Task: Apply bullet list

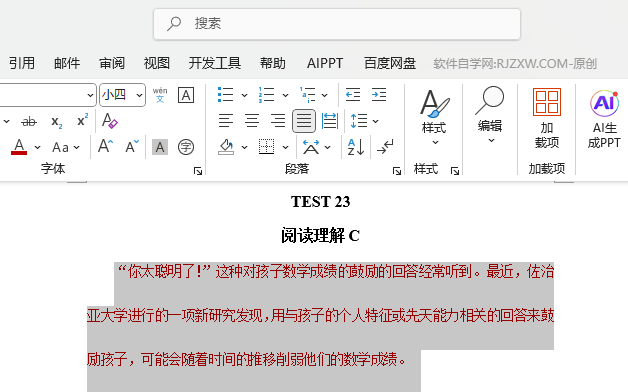Action: (x=225, y=95)
